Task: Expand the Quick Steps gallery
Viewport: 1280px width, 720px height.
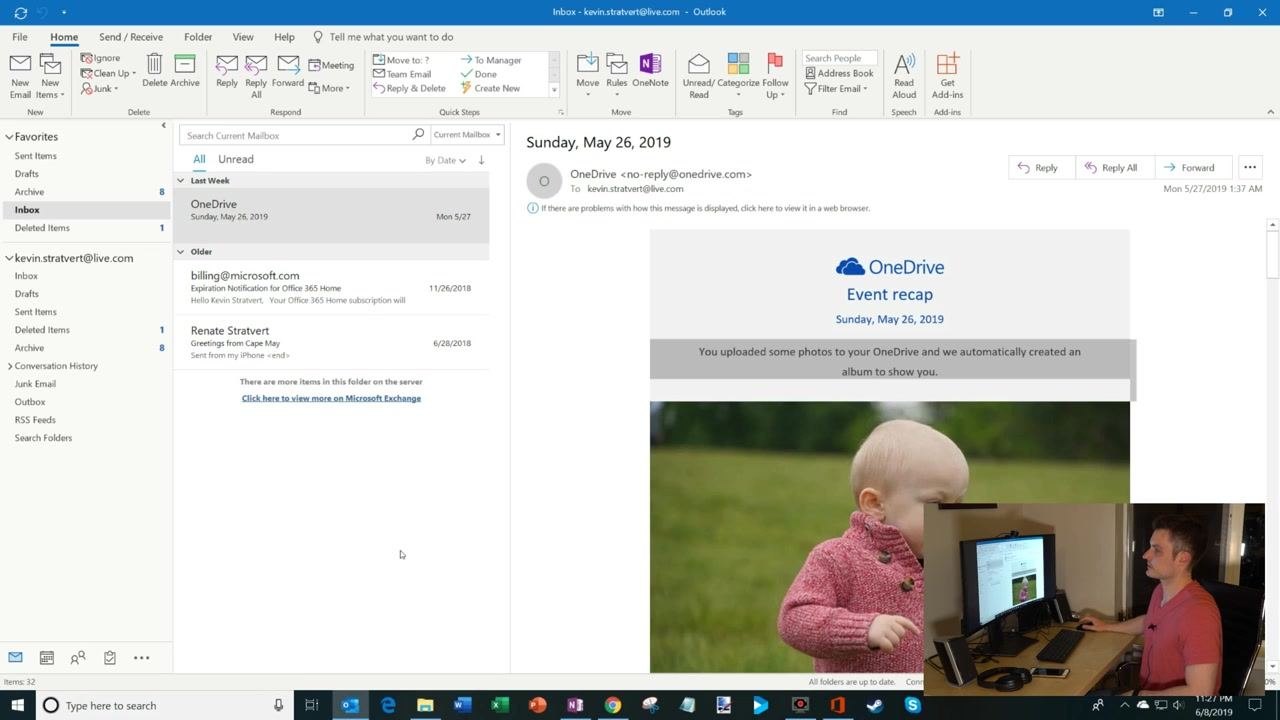Action: point(554,90)
